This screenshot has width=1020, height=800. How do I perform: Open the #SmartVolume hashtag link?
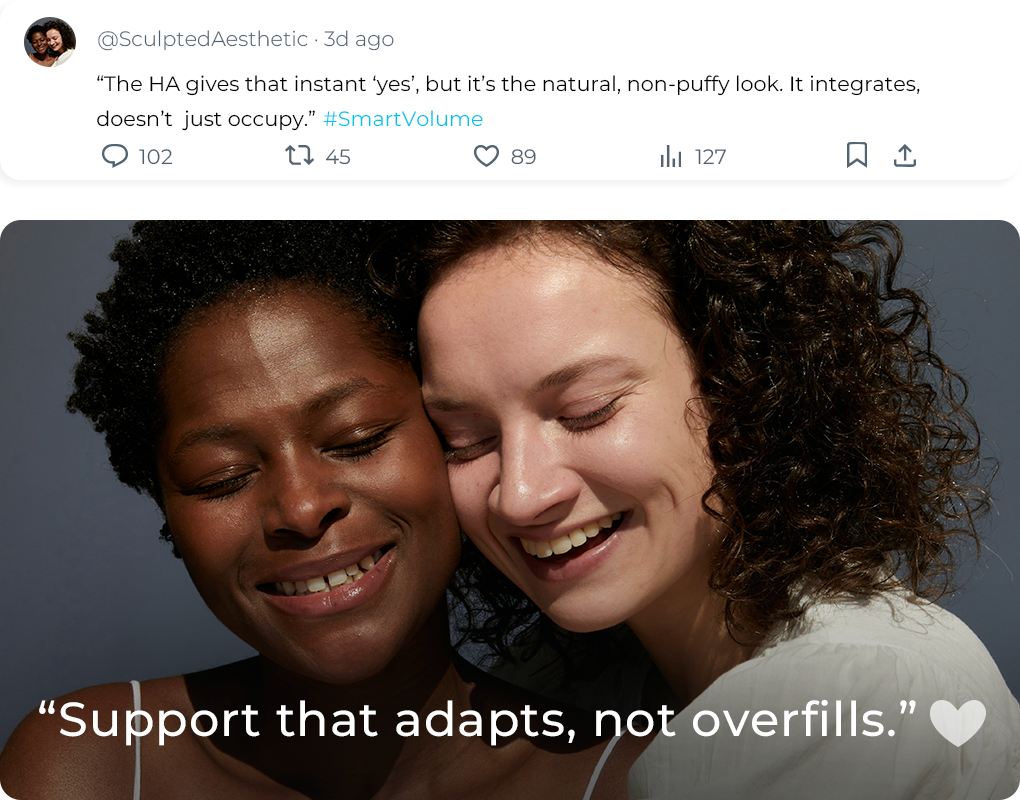(x=403, y=119)
